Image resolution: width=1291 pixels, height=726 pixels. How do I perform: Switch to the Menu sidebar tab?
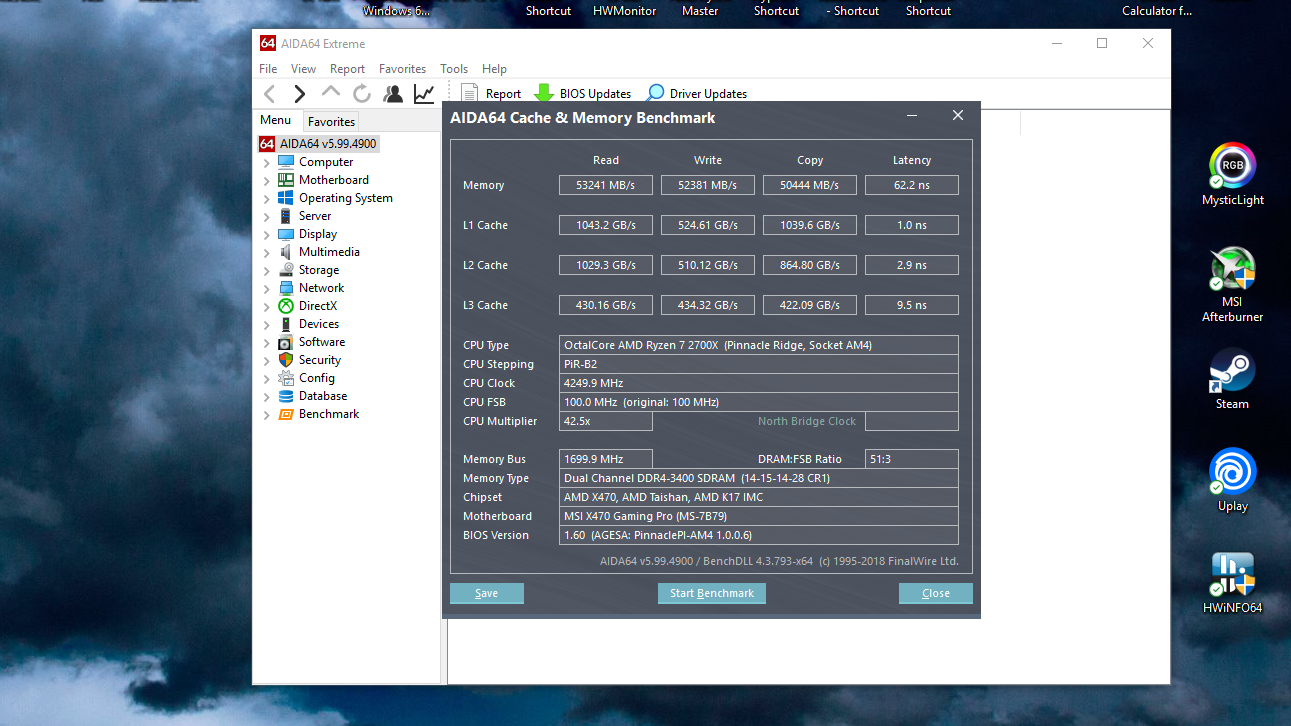[276, 120]
